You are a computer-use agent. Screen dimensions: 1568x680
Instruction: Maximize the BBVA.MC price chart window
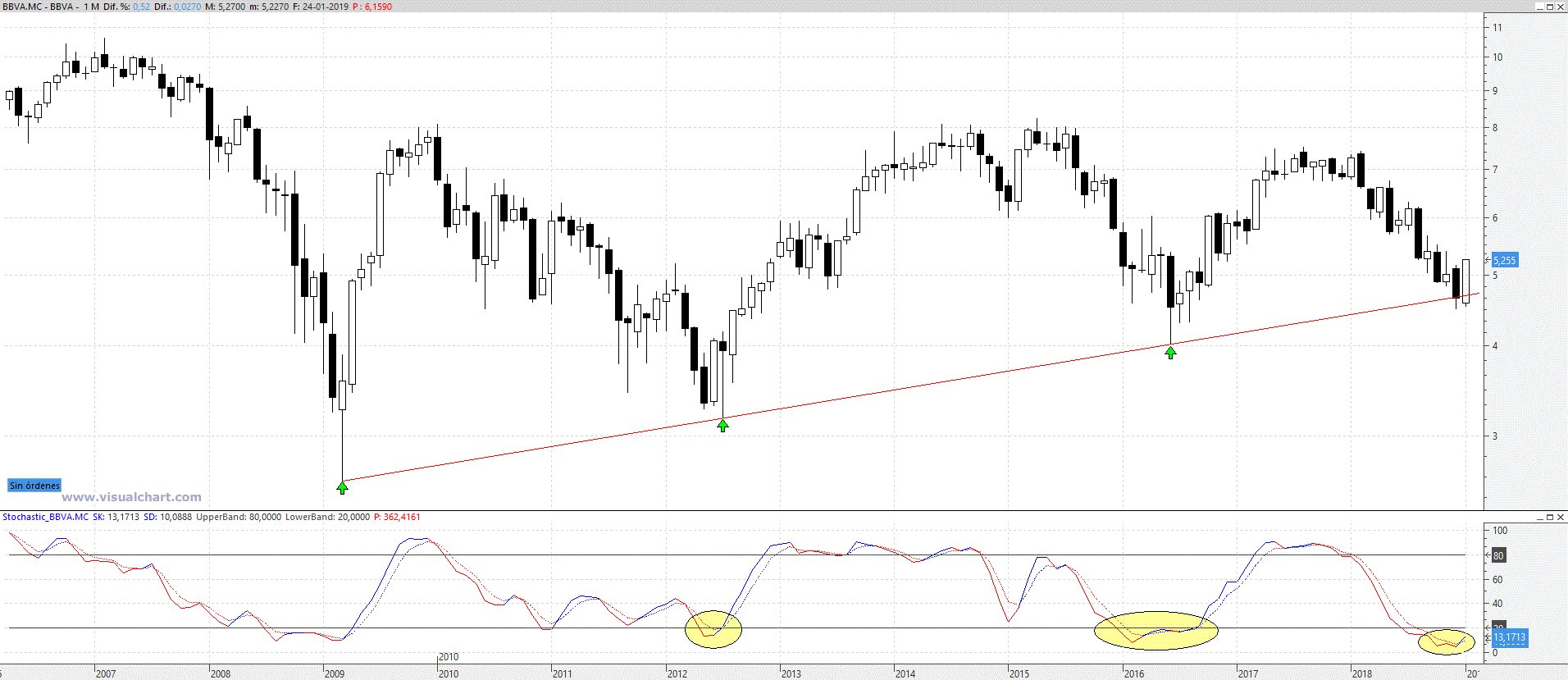(x=1549, y=6)
